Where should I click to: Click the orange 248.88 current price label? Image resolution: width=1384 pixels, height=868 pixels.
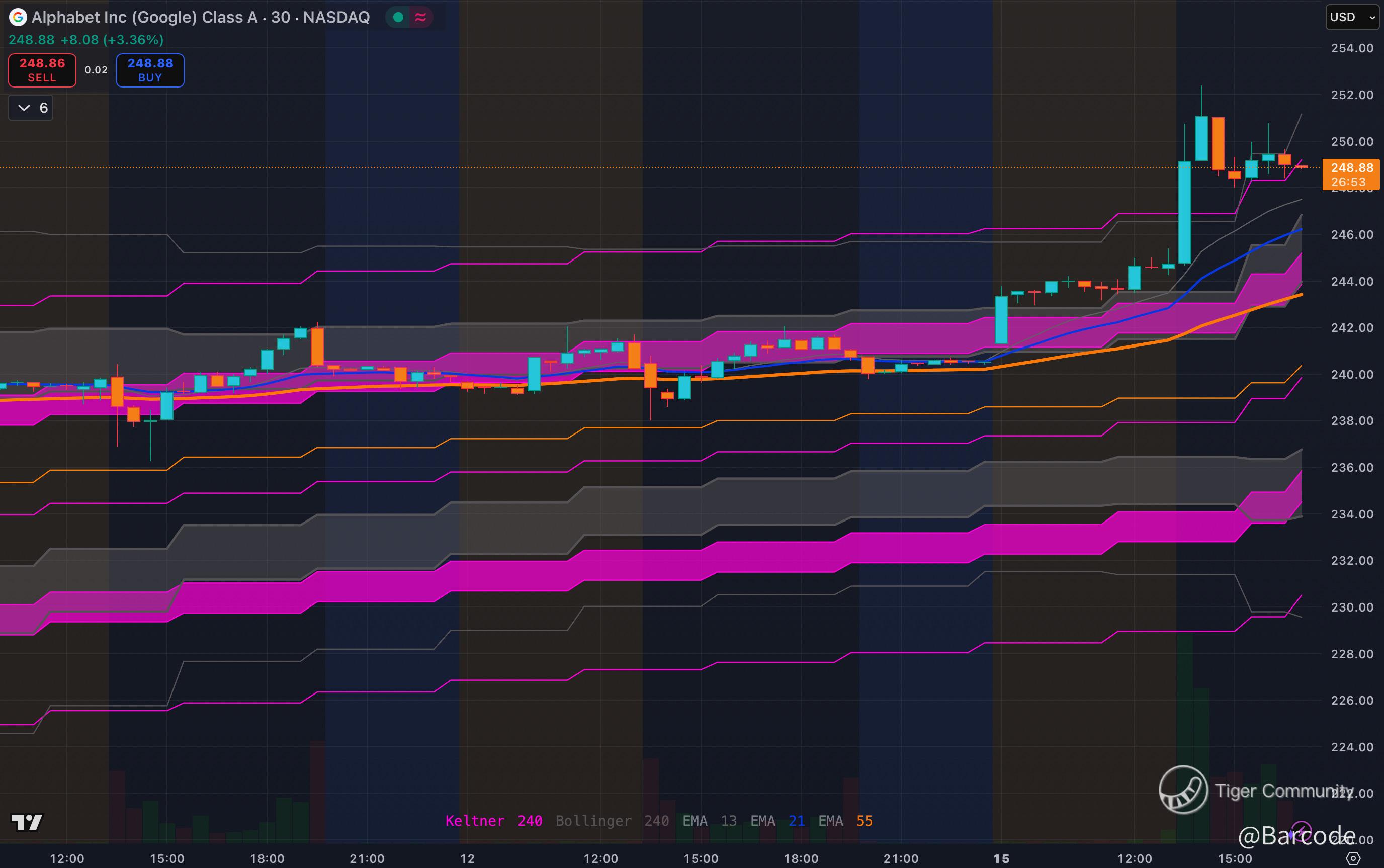tap(1351, 168)
